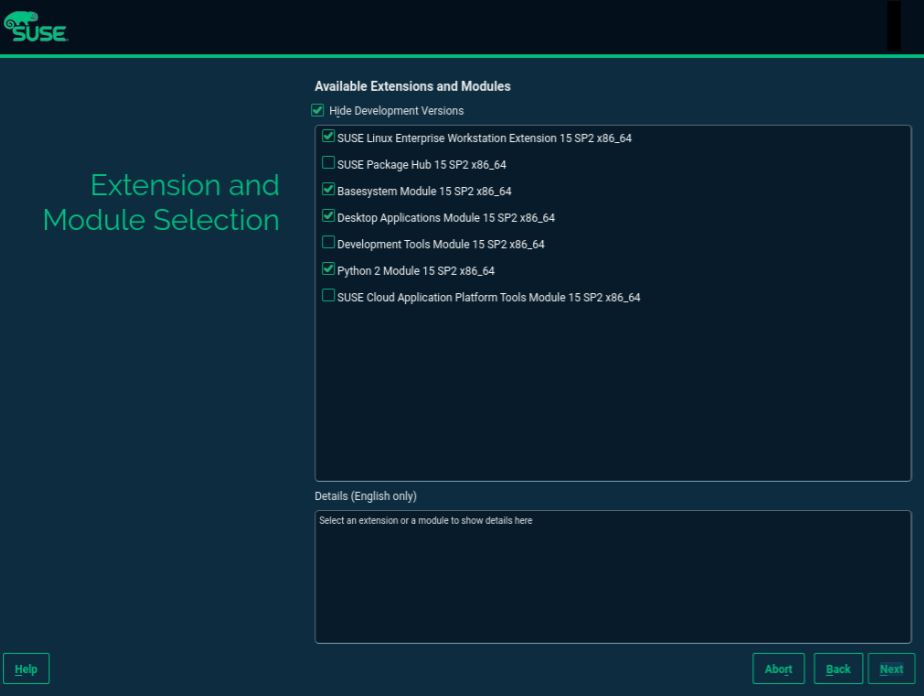Select the Development Tools Module row label
Screen dimensions: 924x696
click(440, 244)
